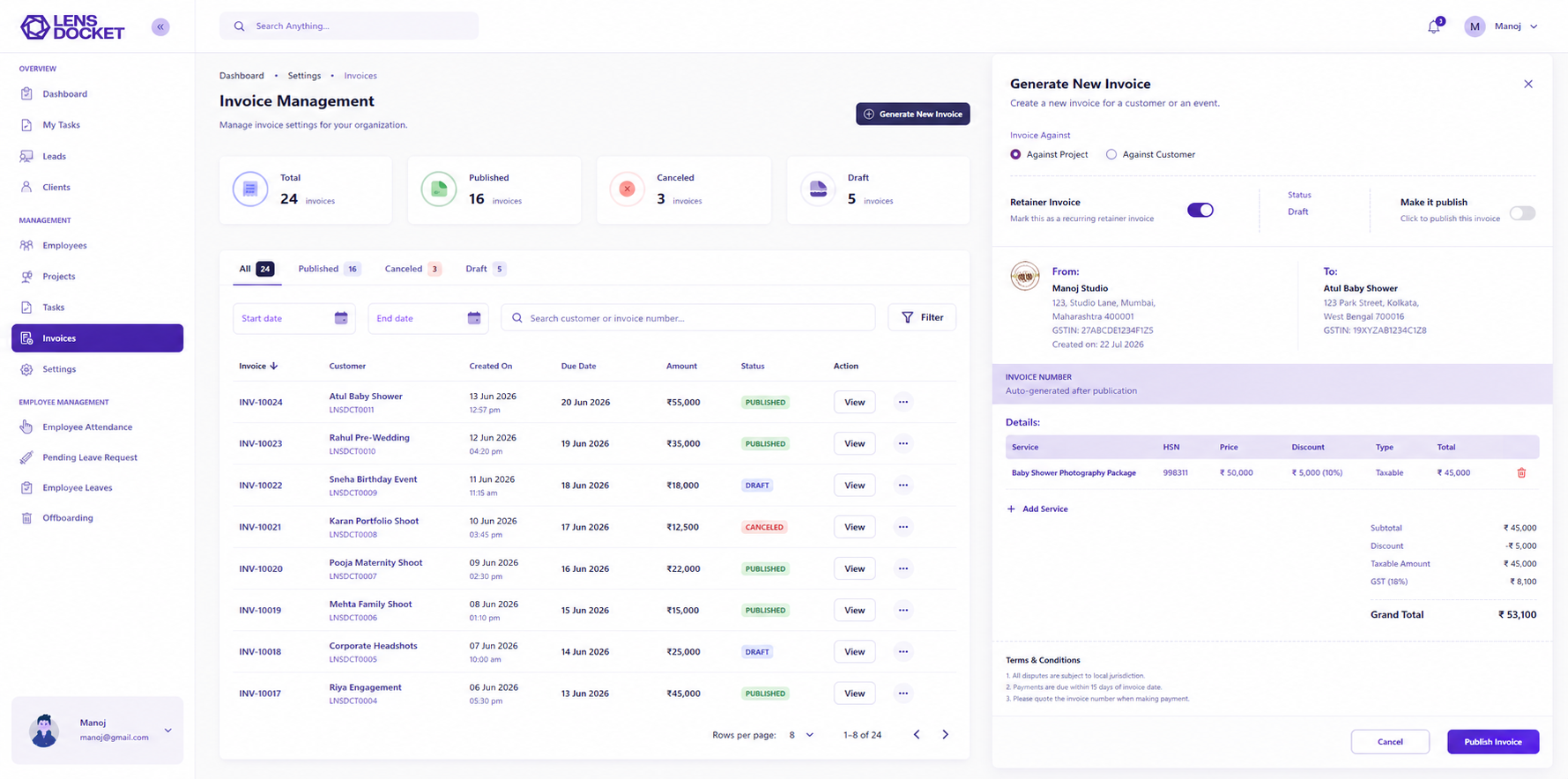This screenshot has width=1568, height=779.
Task: Sort by Invoice column arrow
Action: 274,366
